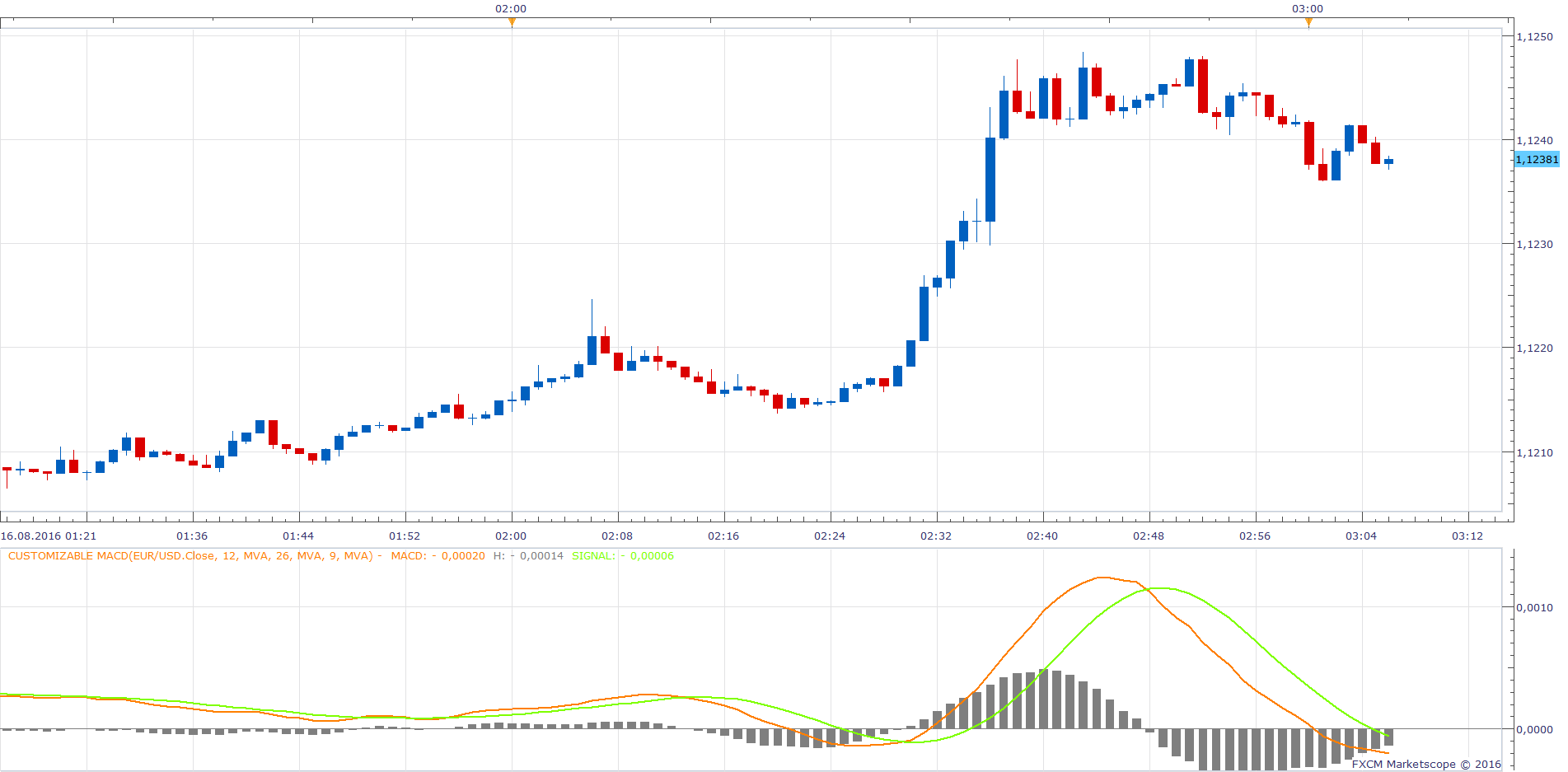Click the 02:48 time axis label
This screenshot has width=1568, height=772.
[x=1149, y=536]
